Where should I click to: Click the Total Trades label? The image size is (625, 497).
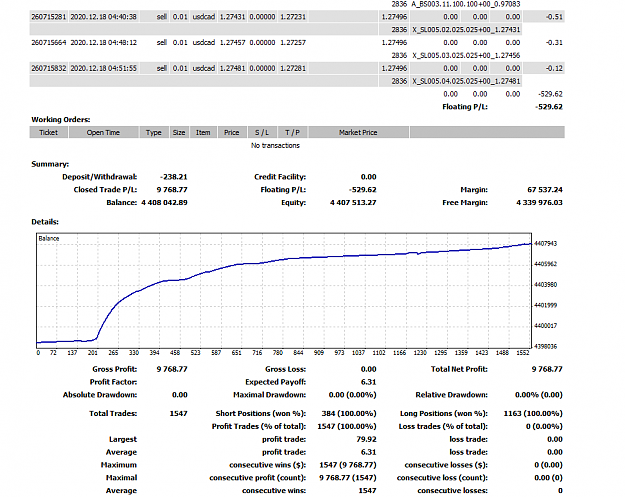click(x=113, y=414)
